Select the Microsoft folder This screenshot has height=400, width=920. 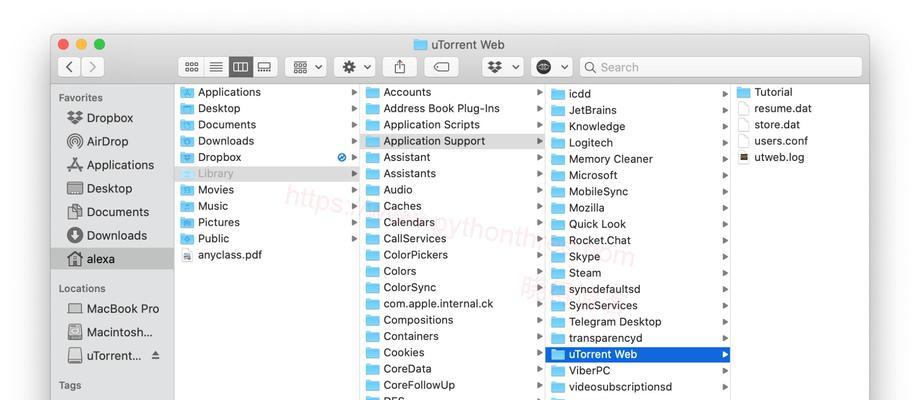(638, 175)
